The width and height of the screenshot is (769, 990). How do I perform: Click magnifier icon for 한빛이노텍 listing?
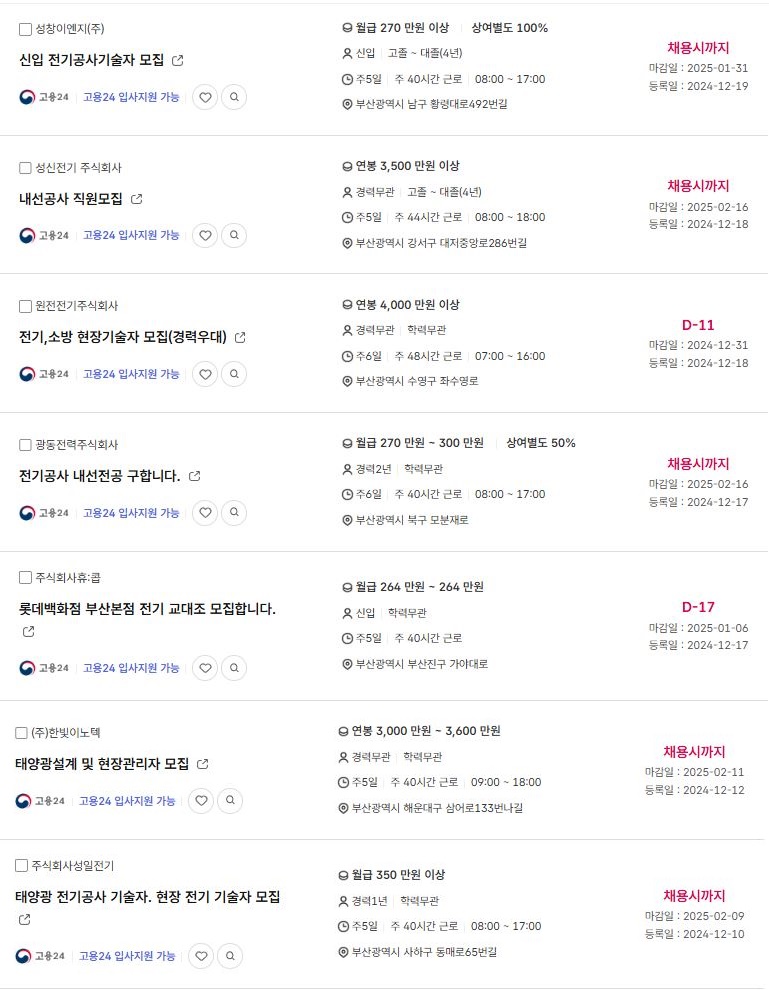230,801
